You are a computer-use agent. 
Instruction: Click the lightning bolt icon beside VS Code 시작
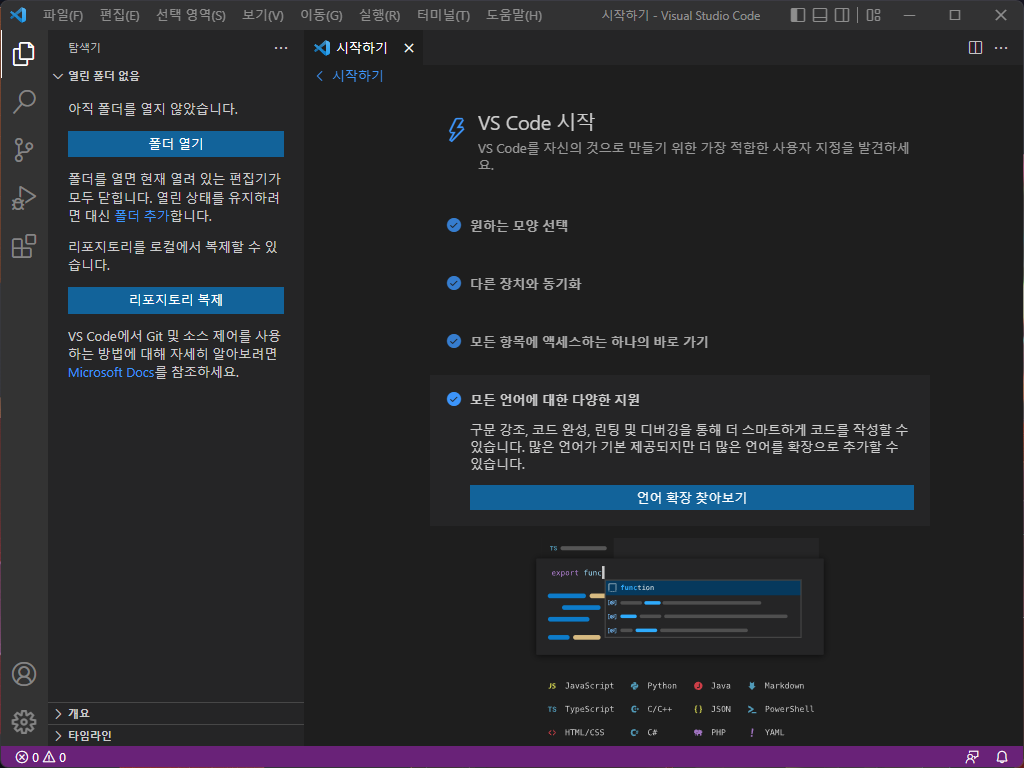[456, 129]
